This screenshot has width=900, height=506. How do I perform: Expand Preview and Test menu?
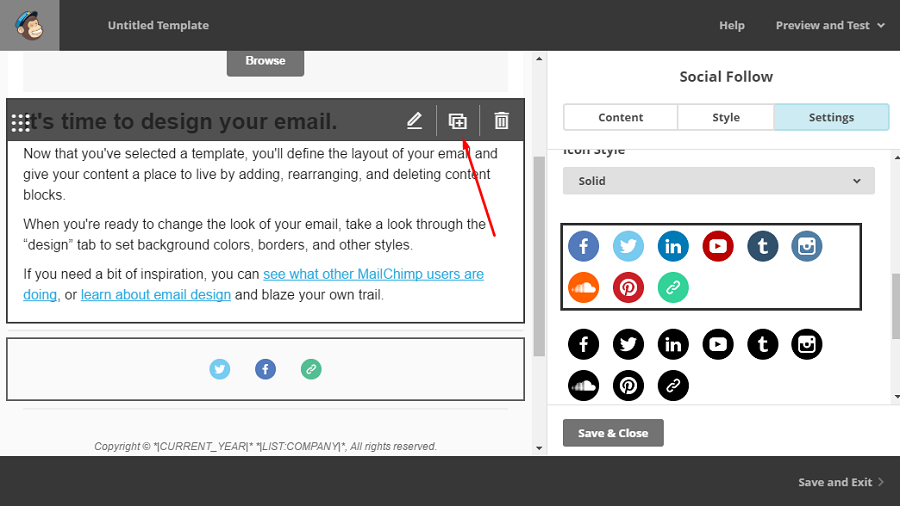tap(829, 25)
